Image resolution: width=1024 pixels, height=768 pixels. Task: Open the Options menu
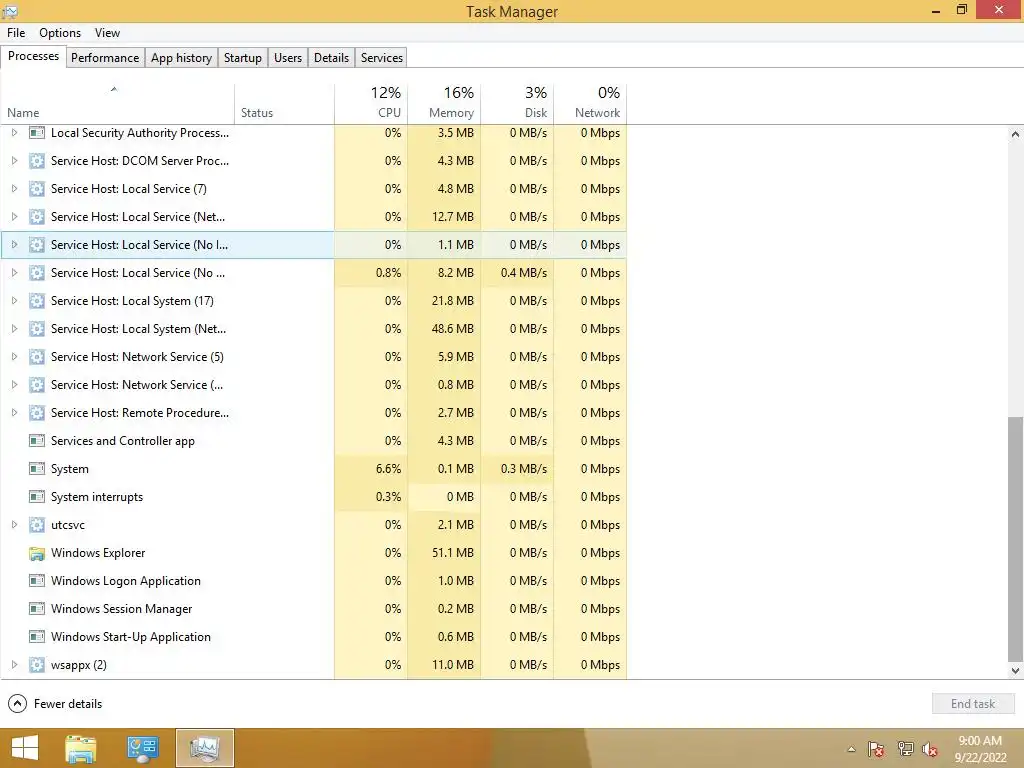pos(60,33)
